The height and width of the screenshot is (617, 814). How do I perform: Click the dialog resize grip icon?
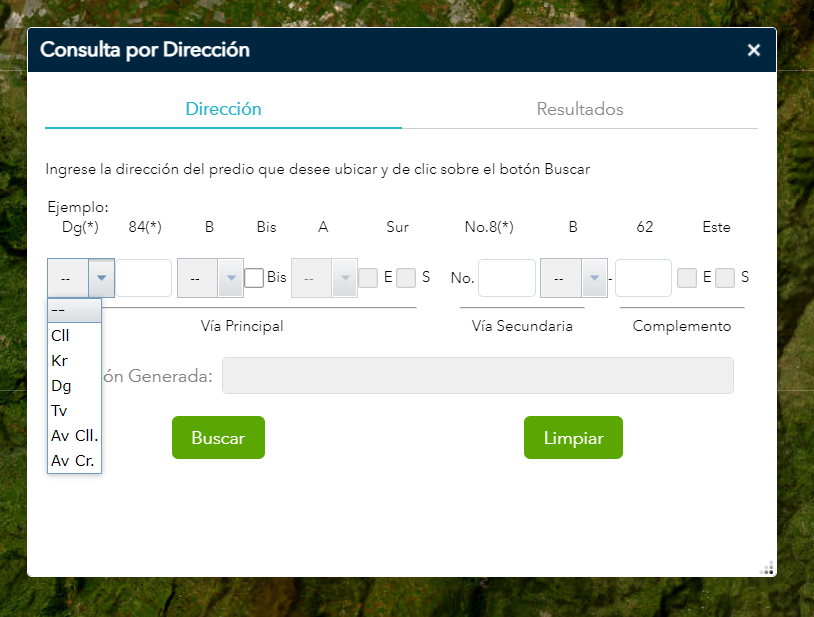pyautogui.click(x=767, y=568)
